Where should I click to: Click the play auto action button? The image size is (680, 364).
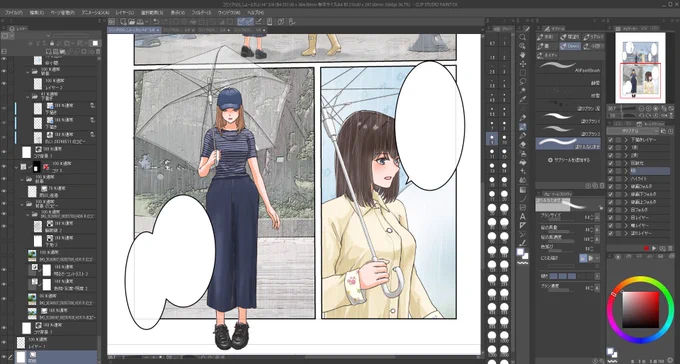click(654, 248)
